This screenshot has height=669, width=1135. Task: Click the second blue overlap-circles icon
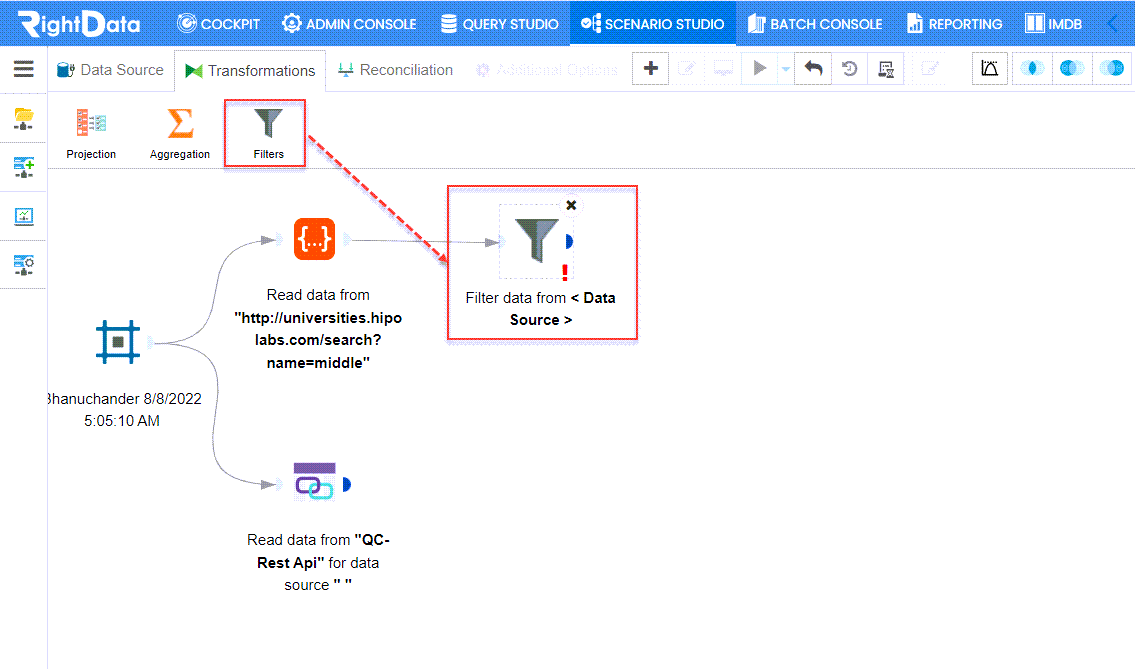[1071, 68]
